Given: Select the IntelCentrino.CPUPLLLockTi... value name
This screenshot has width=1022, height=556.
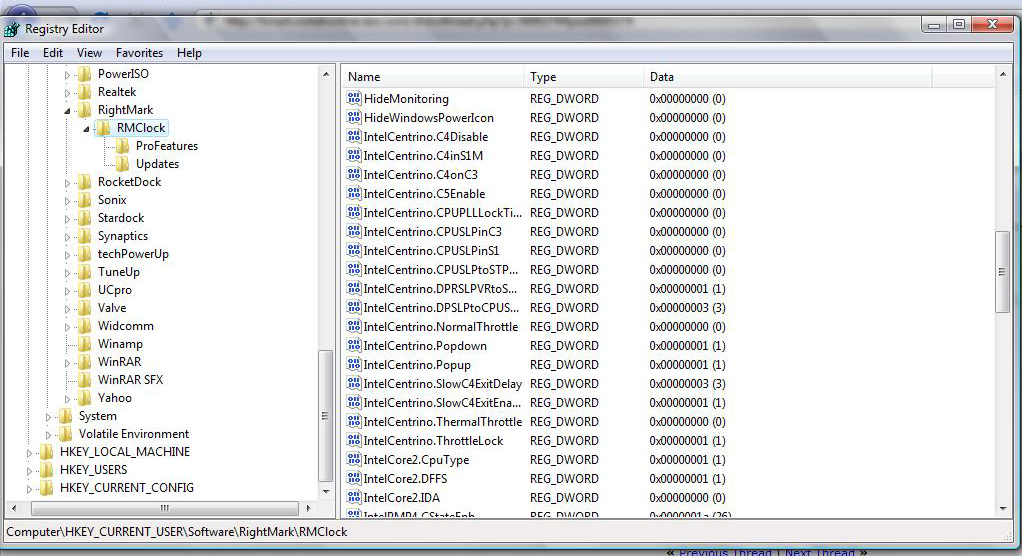Looking at the screenshot, I should point(443,212).
